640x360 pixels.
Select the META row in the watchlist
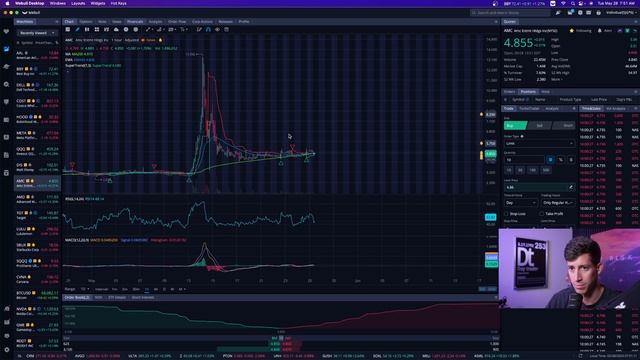tap(37, 135)
